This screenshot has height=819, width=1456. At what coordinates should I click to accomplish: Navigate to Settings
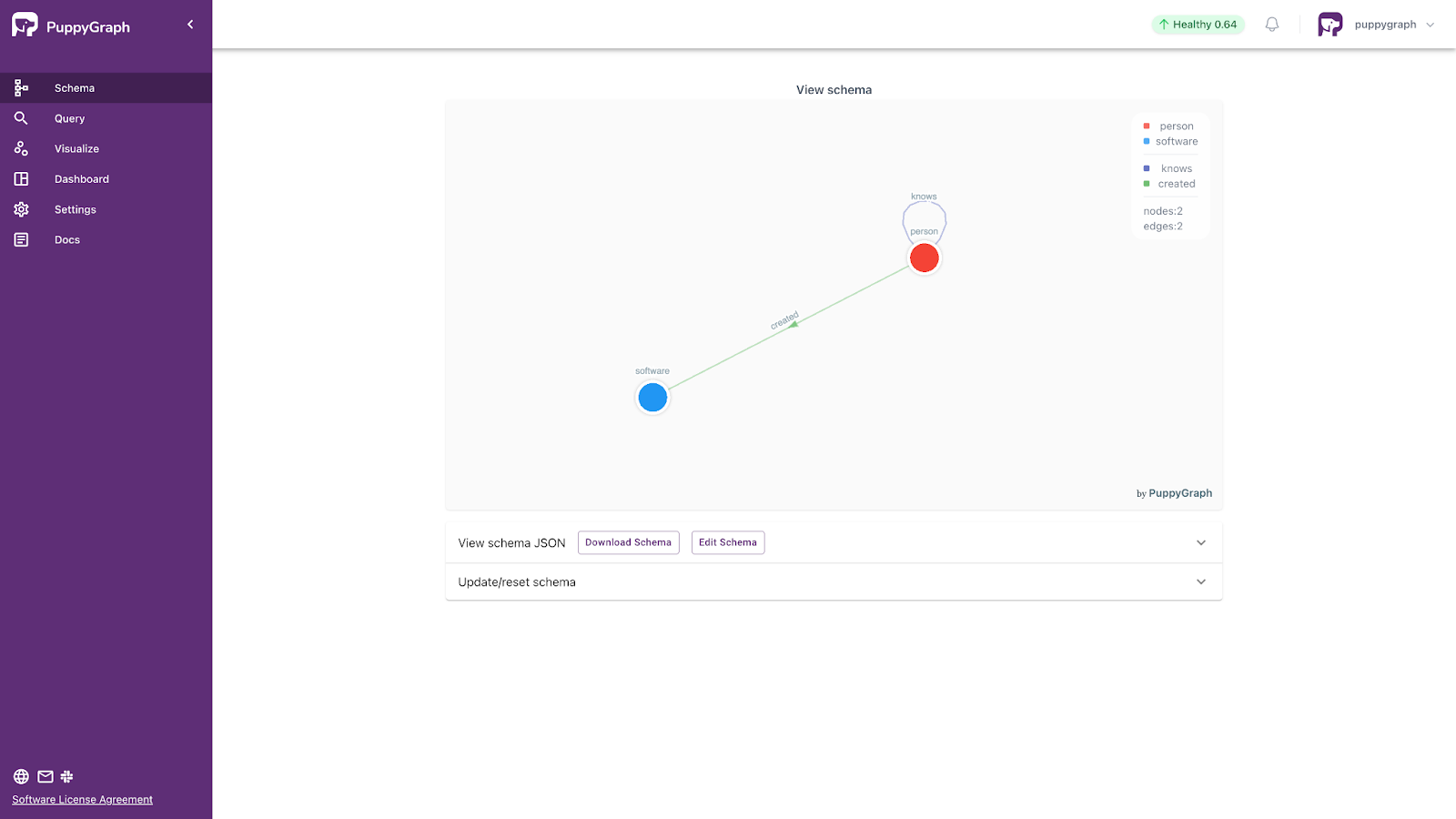click(x=106, y=209)
